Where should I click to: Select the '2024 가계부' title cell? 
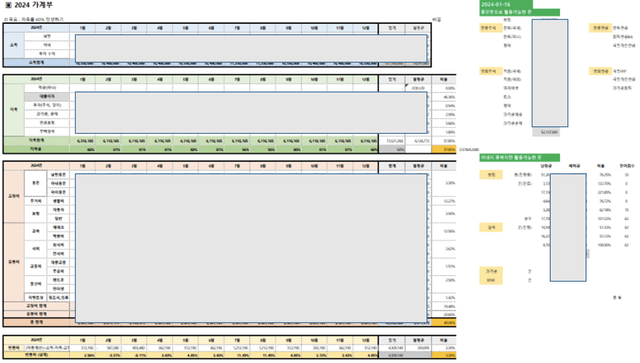pyautogui.click(x=33, y=5)
